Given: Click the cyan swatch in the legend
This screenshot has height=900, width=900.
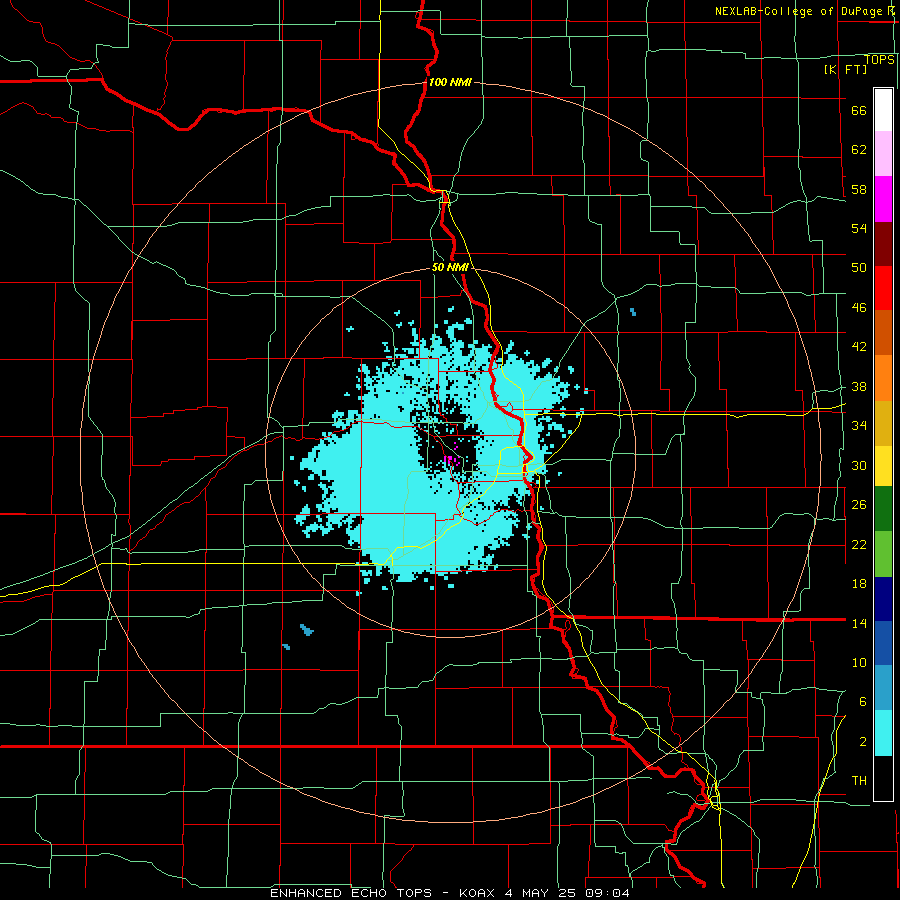Looking at the screenshot, I should [883, 733].
